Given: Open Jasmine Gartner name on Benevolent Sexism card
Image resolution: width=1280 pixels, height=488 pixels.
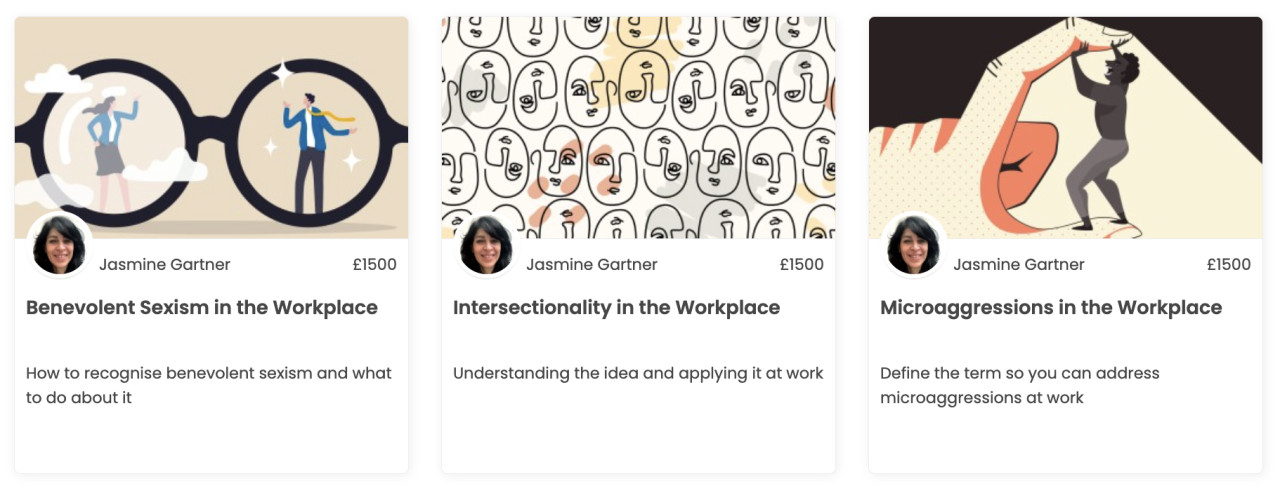Looking at the screenshot, I should [165, 265].
